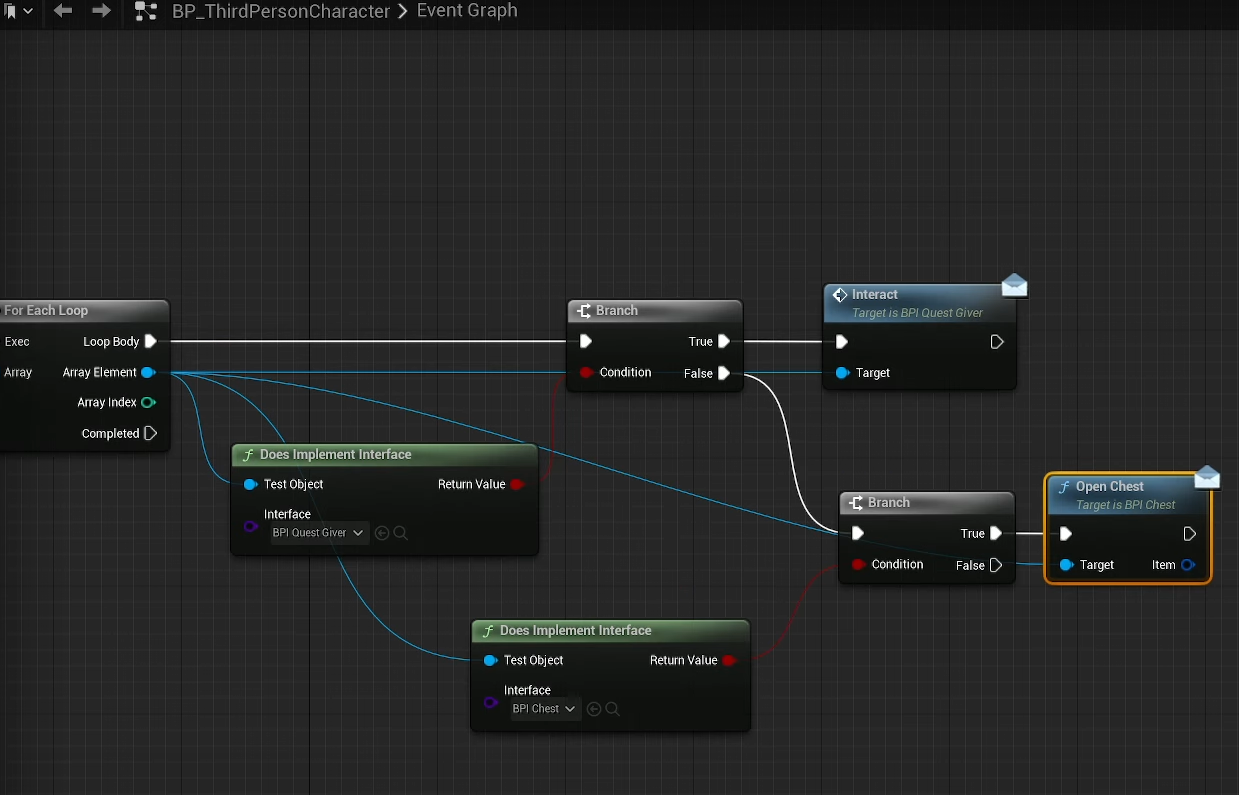Click BP_ThirdPersonCharacter in the breadcrumb
Viewport: 1239px width, 795px height.
pyautogui.click(x=281, y=12)
